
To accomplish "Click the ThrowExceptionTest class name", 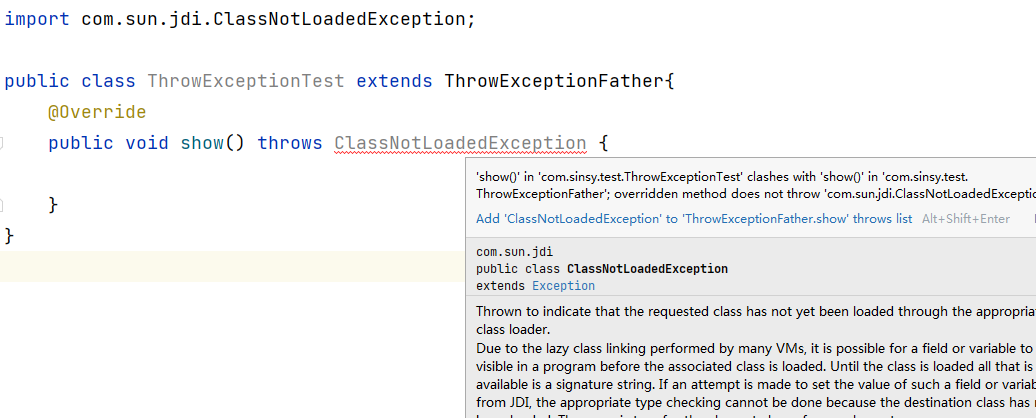I will click(x=245, y=81).
